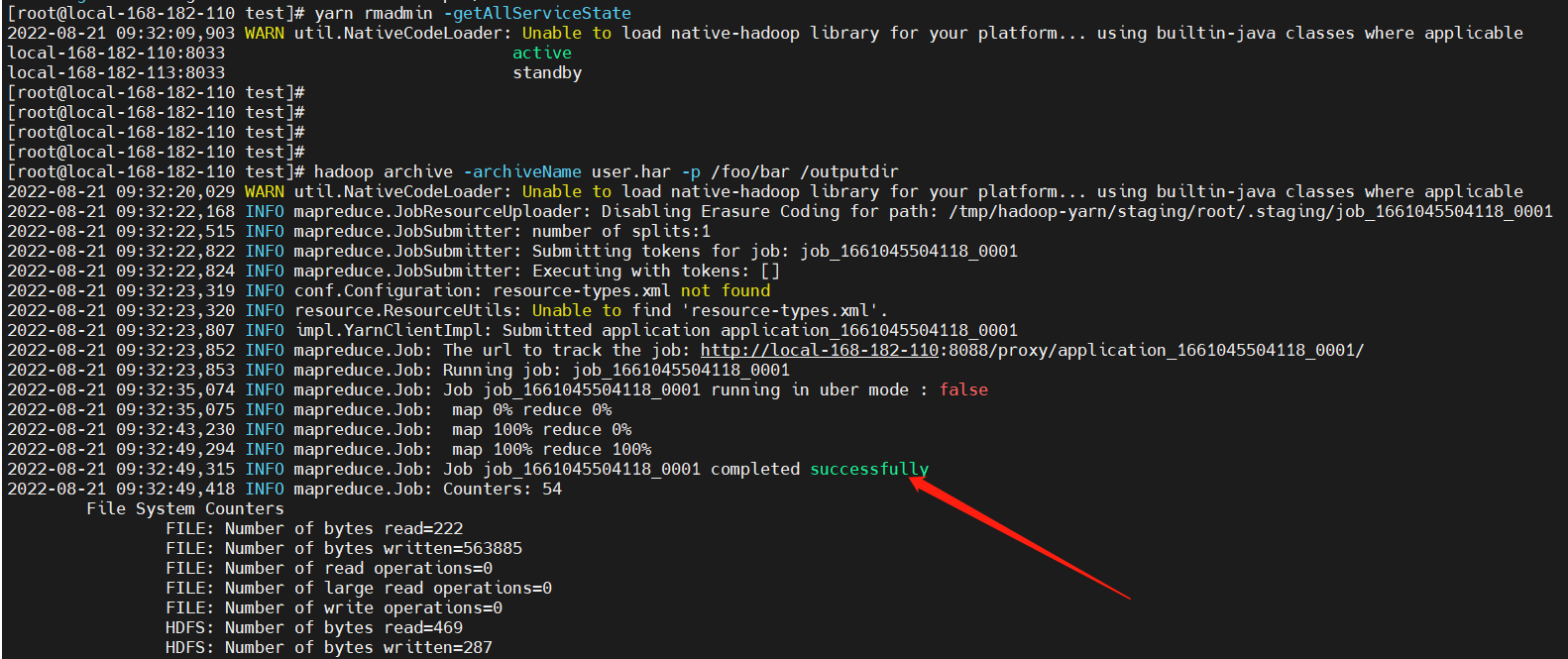Click 'FILE: Number of bytes written=563885'

tap(344, 548)
